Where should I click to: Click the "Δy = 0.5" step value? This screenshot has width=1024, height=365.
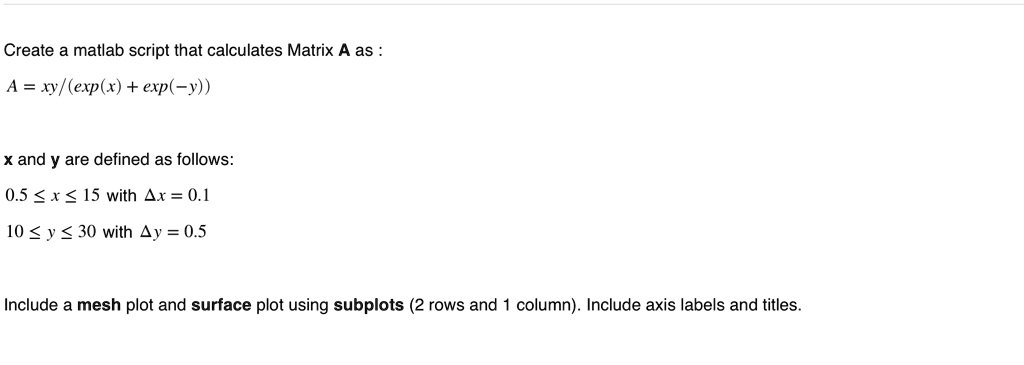(173, 232)
